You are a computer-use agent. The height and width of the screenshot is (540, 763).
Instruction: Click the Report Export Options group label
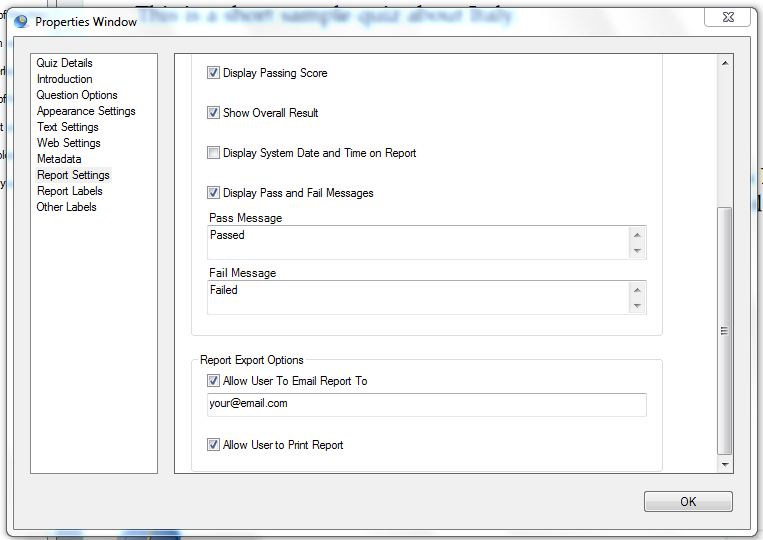pos(252,360)
